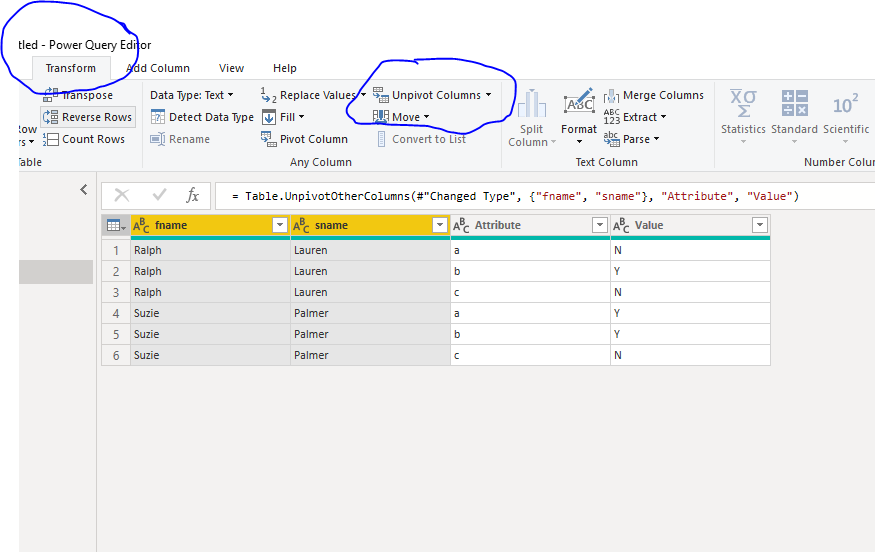
Task: Click the Rename column icon
Action: coord(158,139)
